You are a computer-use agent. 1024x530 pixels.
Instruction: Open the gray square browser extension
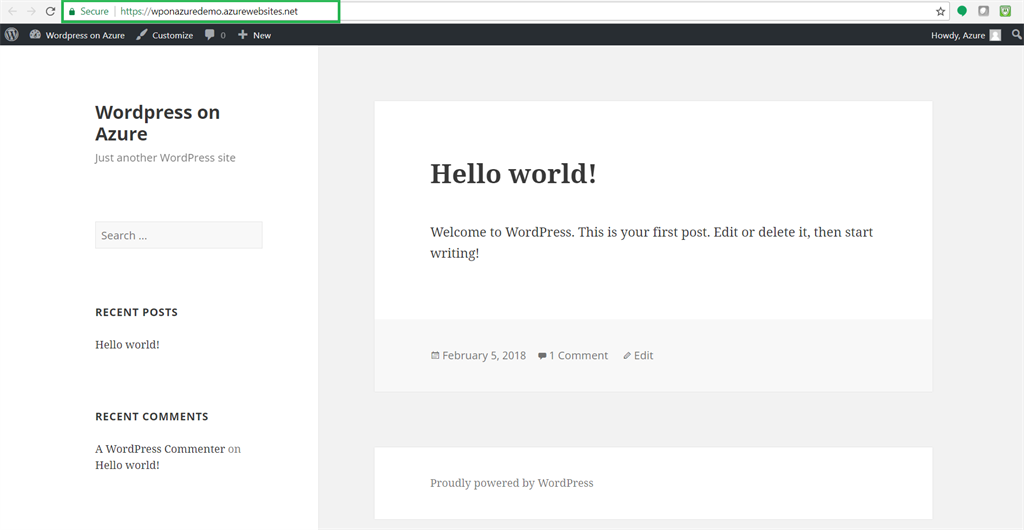pos(984,10)
